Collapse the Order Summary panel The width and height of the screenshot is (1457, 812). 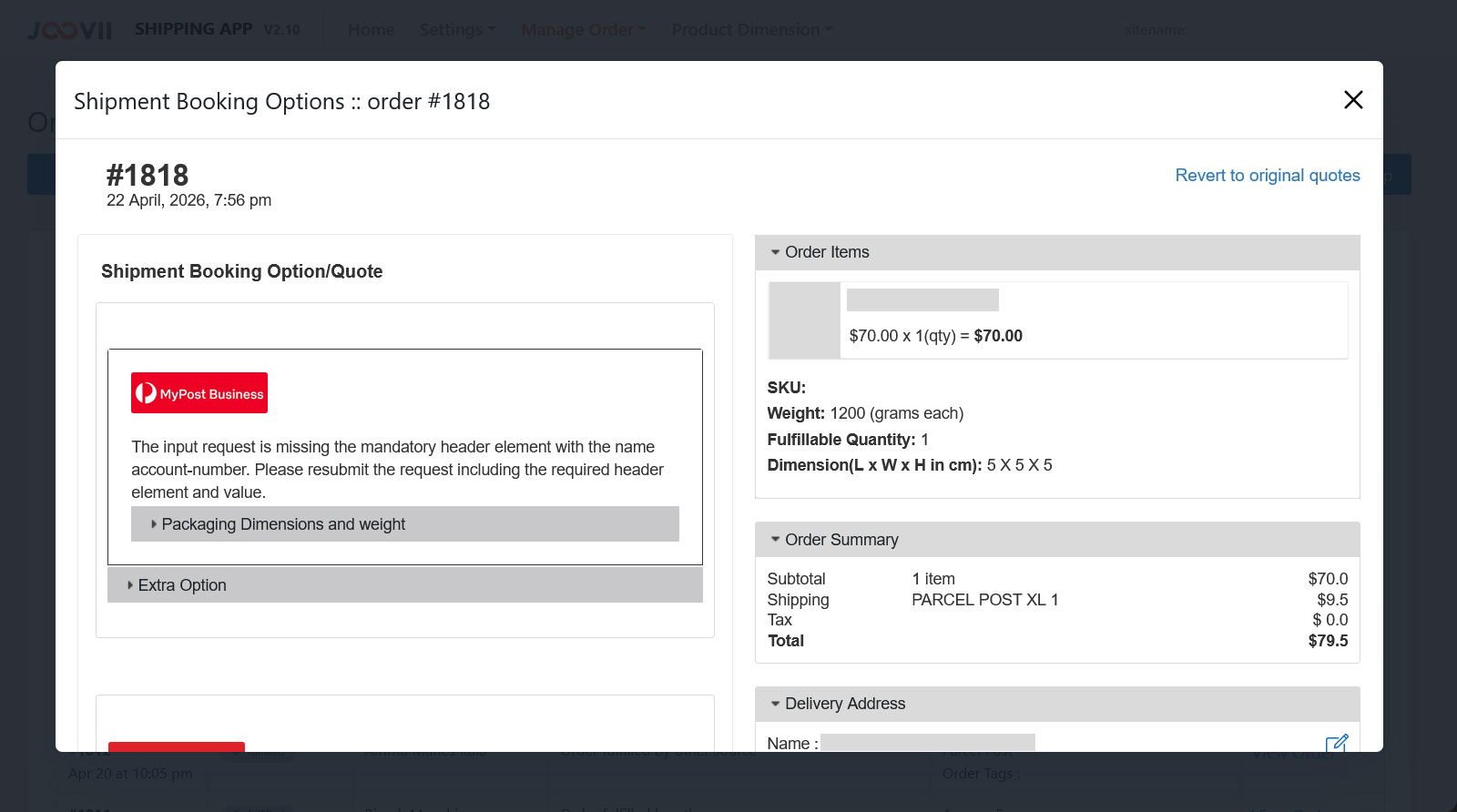(x=1057, y=540)
